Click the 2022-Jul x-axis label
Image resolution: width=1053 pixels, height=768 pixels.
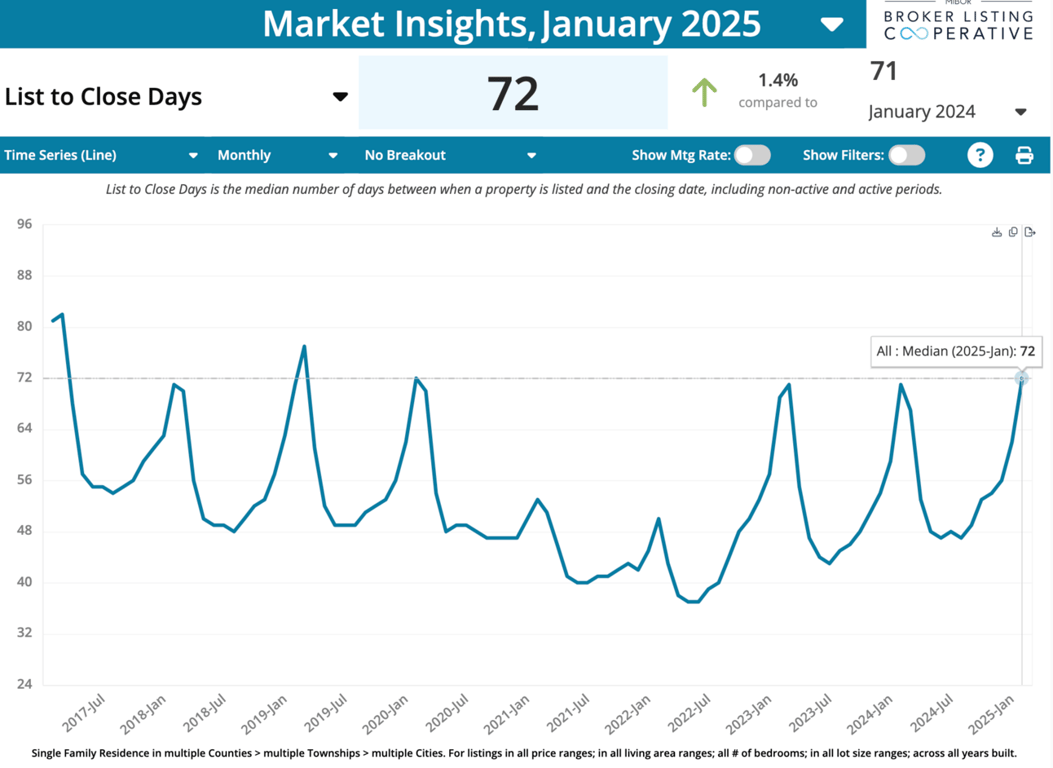689,714
